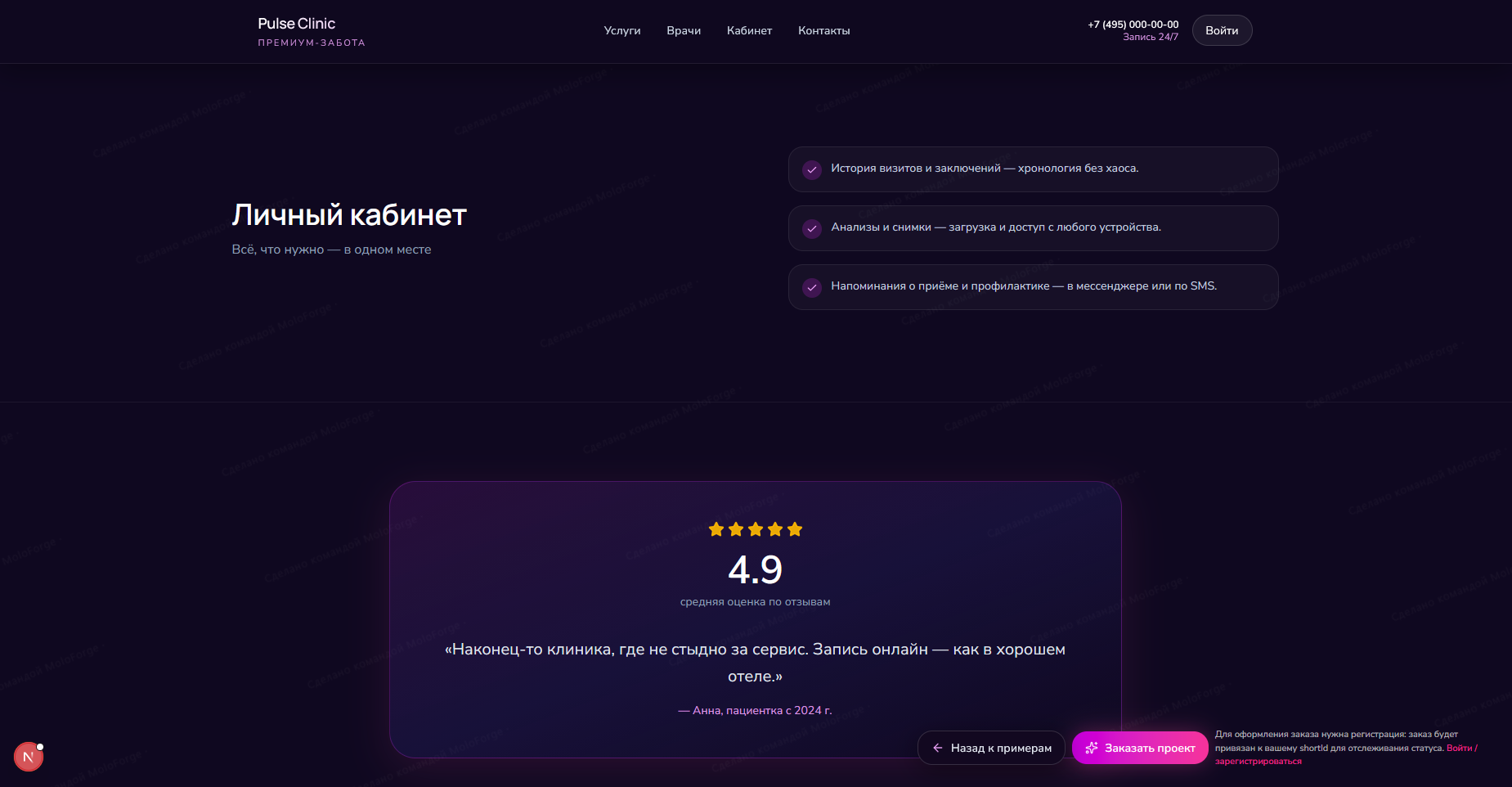Select "Кабинет" in the top navigation

749,30
